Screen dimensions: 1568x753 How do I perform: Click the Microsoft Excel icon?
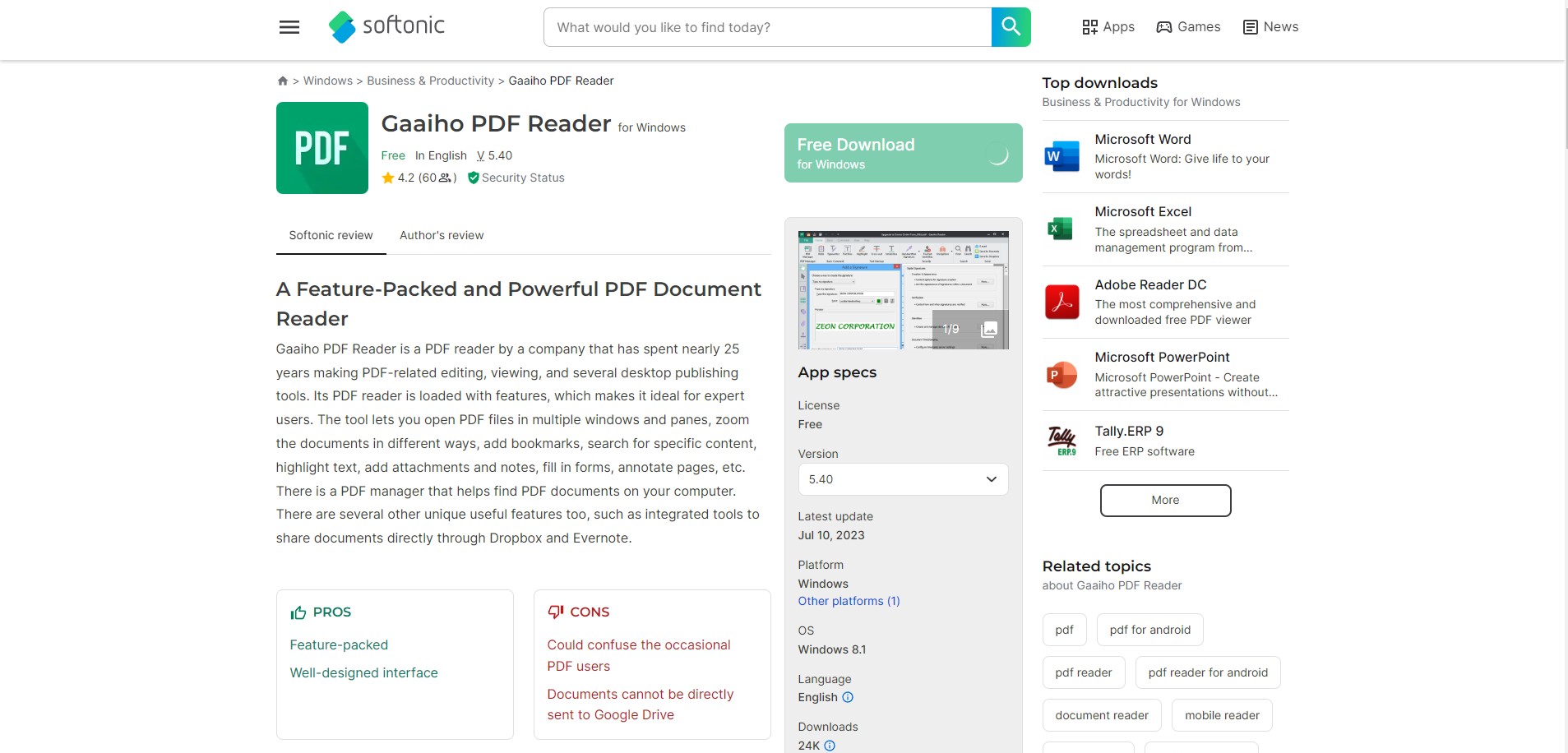1062,229
